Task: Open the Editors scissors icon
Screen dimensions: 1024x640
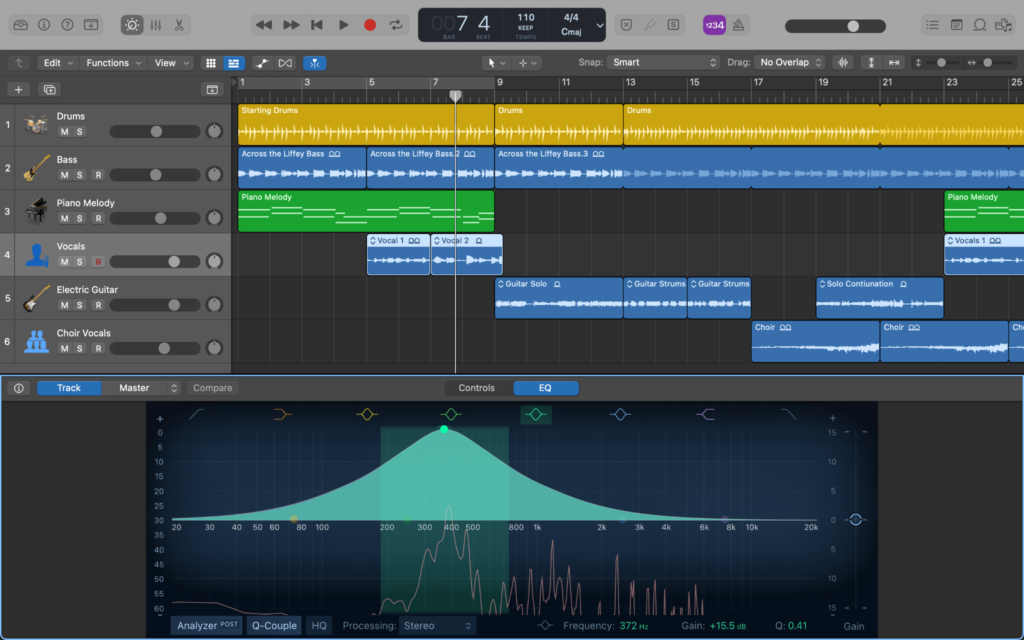Action: (179, 25)
